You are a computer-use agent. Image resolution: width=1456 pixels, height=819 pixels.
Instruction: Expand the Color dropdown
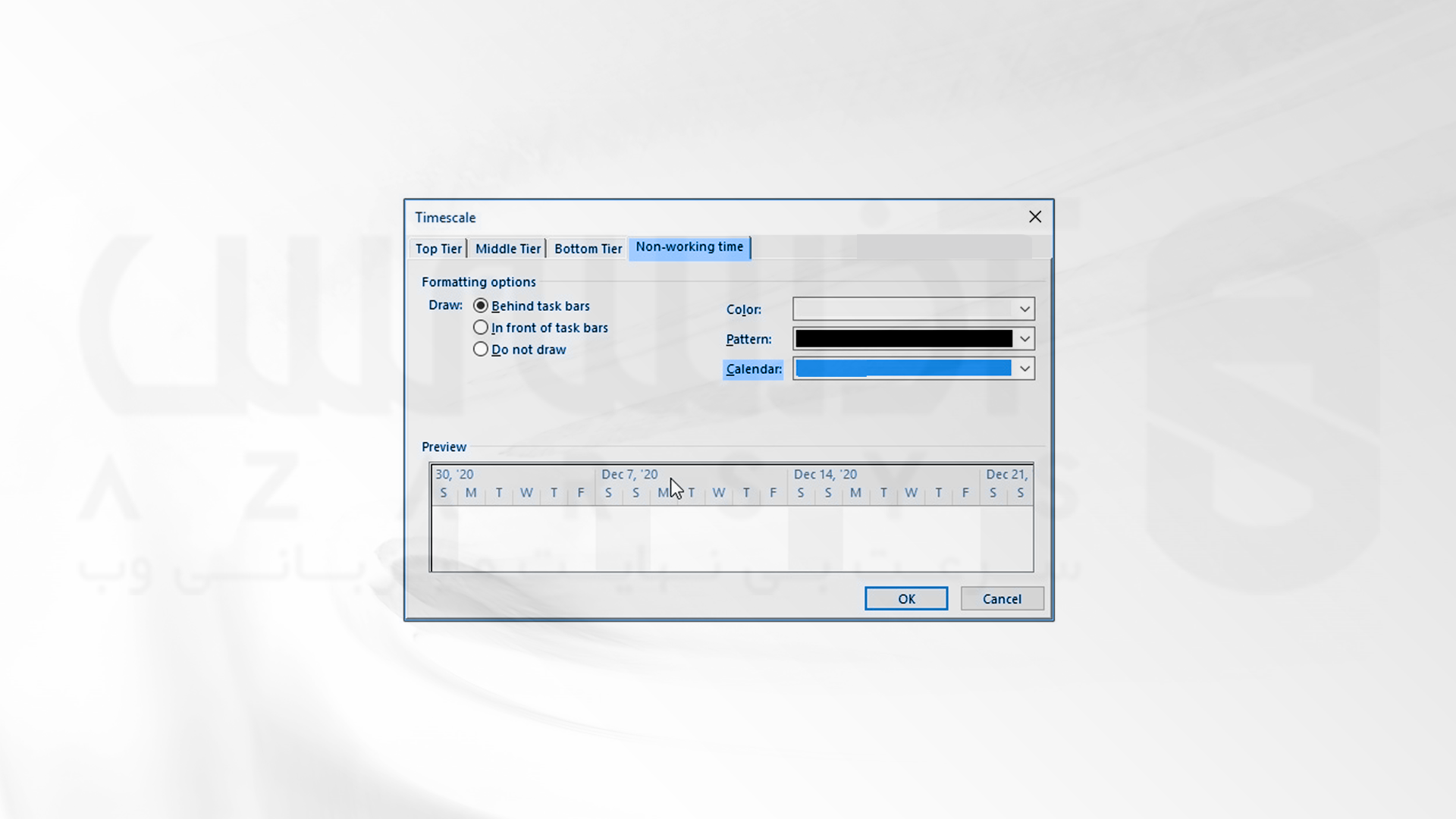point(1024,308)
